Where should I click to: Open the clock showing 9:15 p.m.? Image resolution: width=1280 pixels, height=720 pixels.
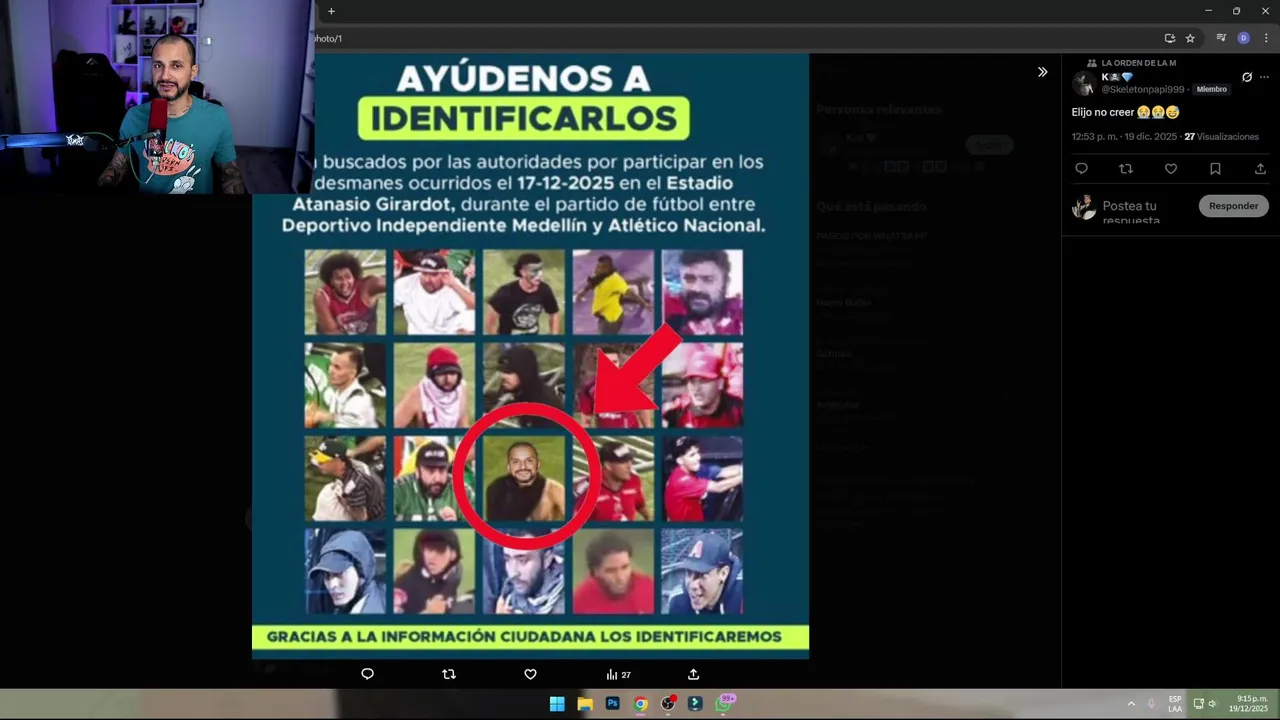1251,704
